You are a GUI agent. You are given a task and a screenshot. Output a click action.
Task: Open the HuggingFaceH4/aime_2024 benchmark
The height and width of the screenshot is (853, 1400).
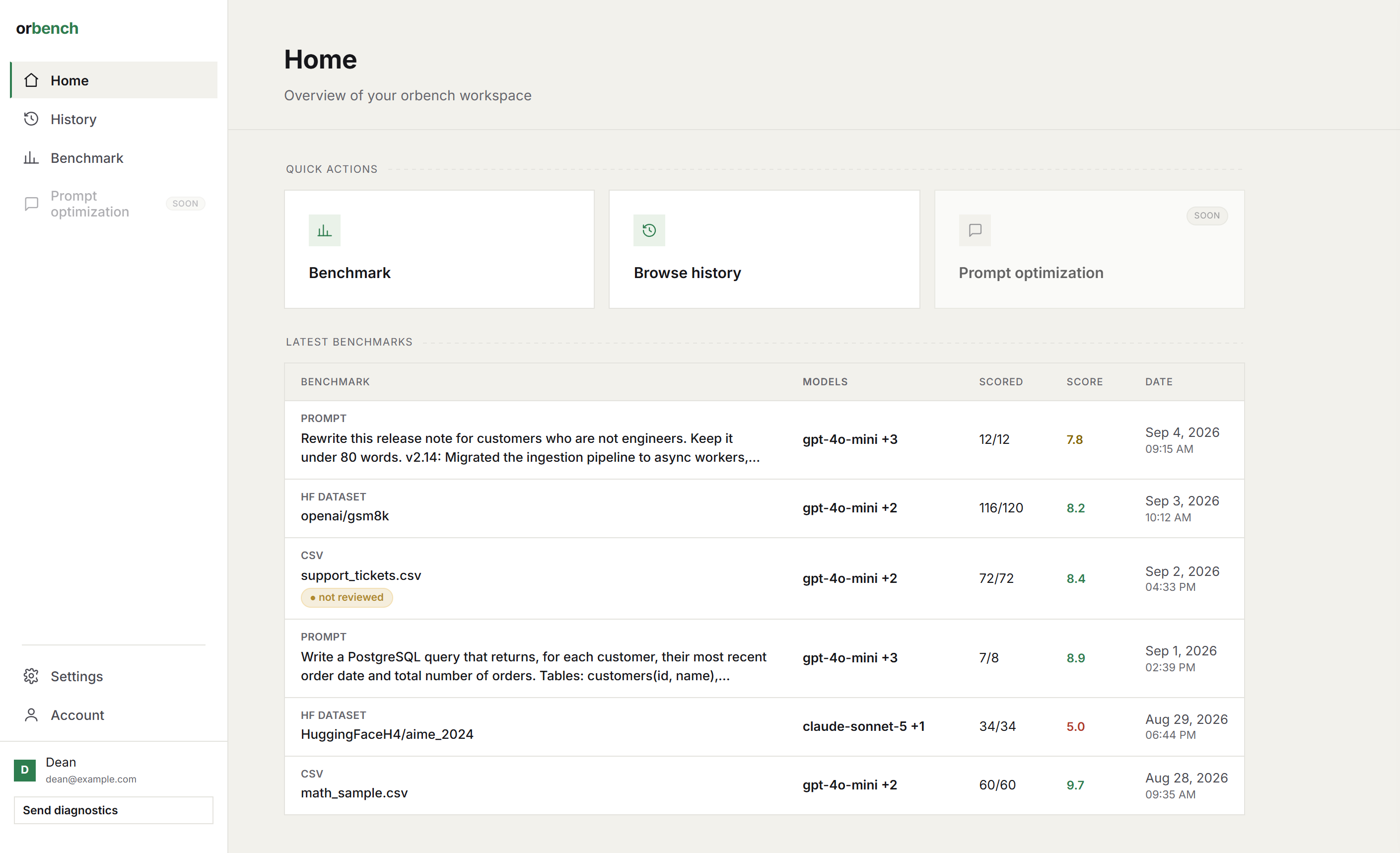point(764,726)
